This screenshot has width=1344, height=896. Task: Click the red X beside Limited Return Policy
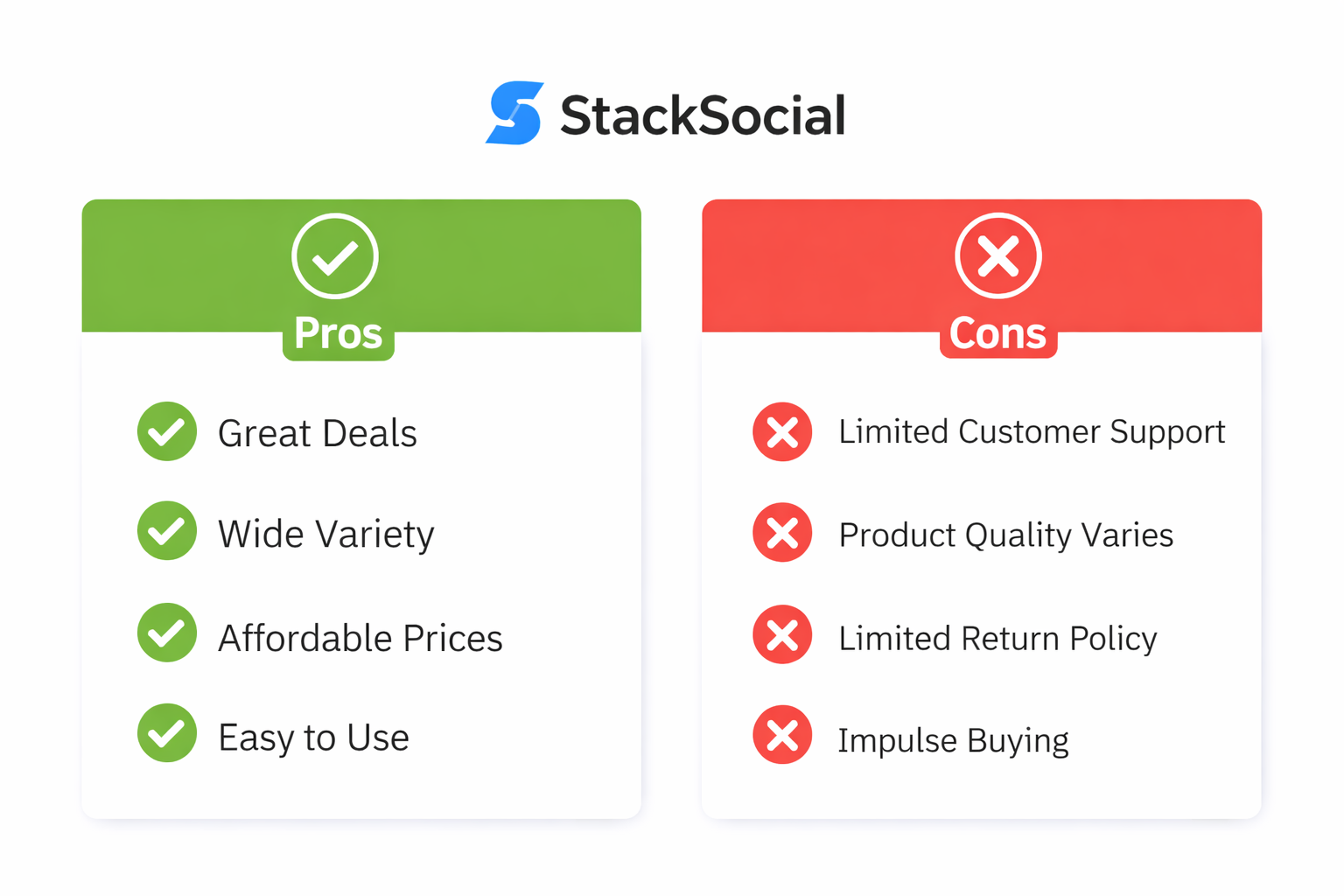(x=782, y=634)
